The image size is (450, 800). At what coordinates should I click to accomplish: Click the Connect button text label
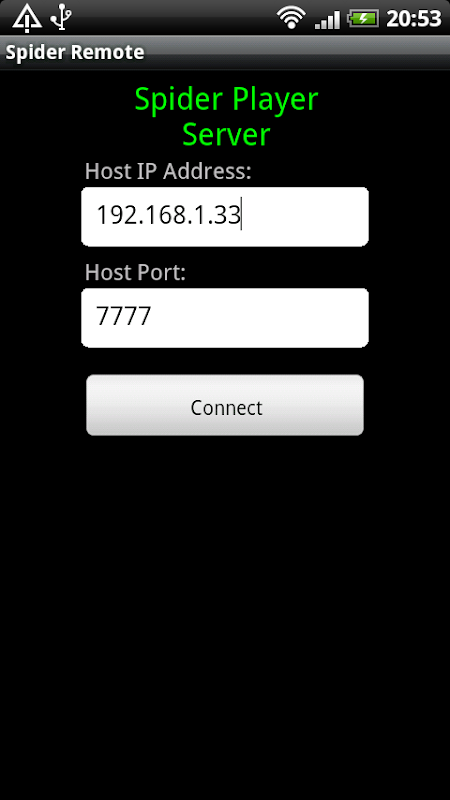227,408
